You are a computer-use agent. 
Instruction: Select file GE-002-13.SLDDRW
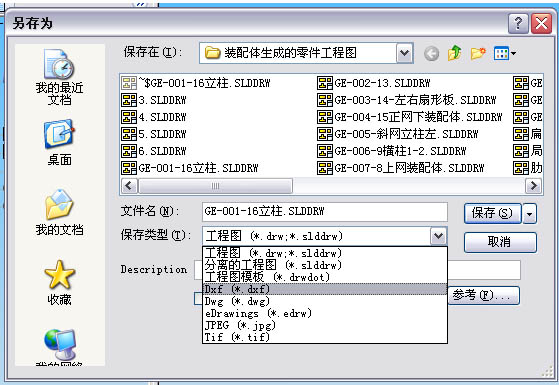(374, 83)
